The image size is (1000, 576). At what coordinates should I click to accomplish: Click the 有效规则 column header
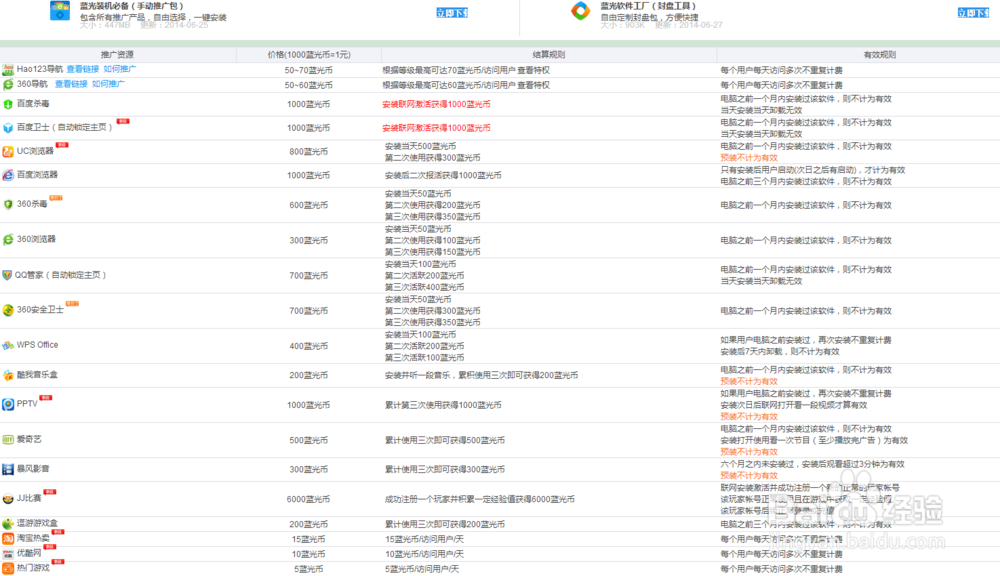(x=879, y=55)
